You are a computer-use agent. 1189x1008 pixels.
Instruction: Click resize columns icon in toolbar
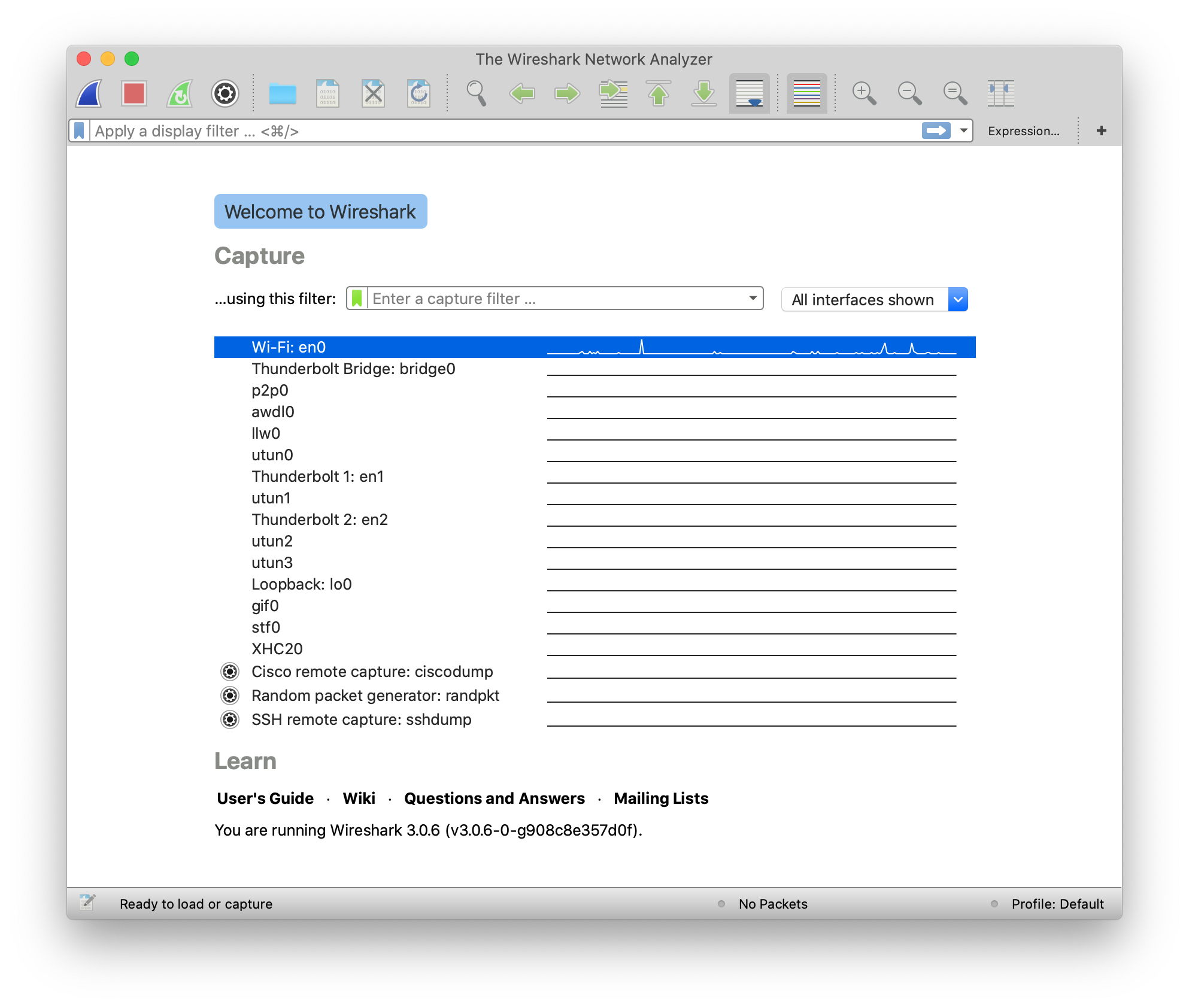(x=1000, y=93)
